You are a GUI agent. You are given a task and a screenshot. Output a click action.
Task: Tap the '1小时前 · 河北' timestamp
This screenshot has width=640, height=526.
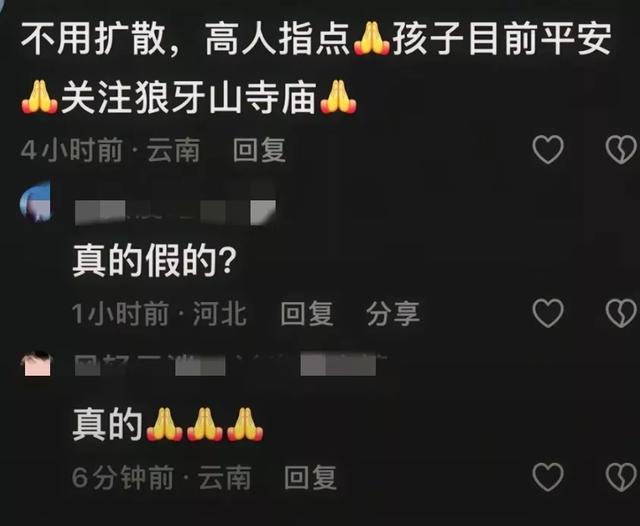159,313
